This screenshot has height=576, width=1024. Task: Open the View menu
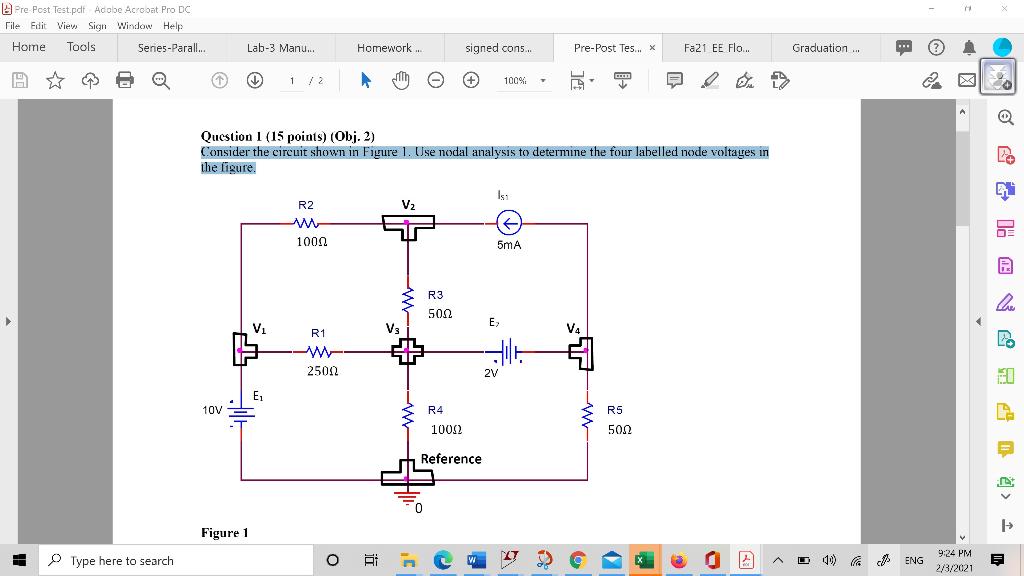(x=67, y=25)
